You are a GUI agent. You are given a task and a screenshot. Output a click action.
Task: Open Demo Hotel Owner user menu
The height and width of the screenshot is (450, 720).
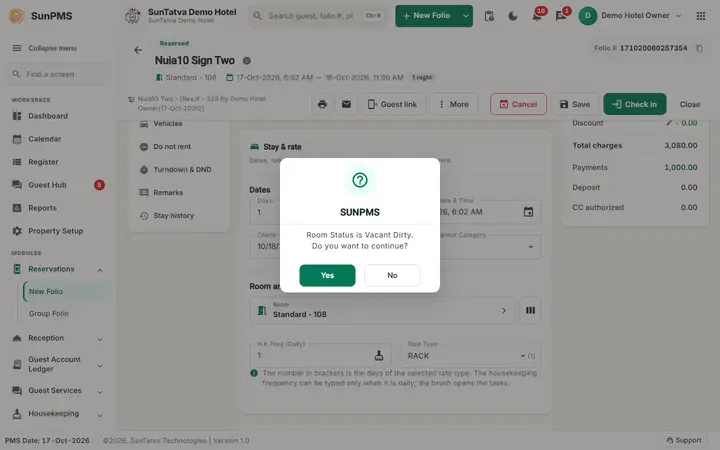(630, 16)
